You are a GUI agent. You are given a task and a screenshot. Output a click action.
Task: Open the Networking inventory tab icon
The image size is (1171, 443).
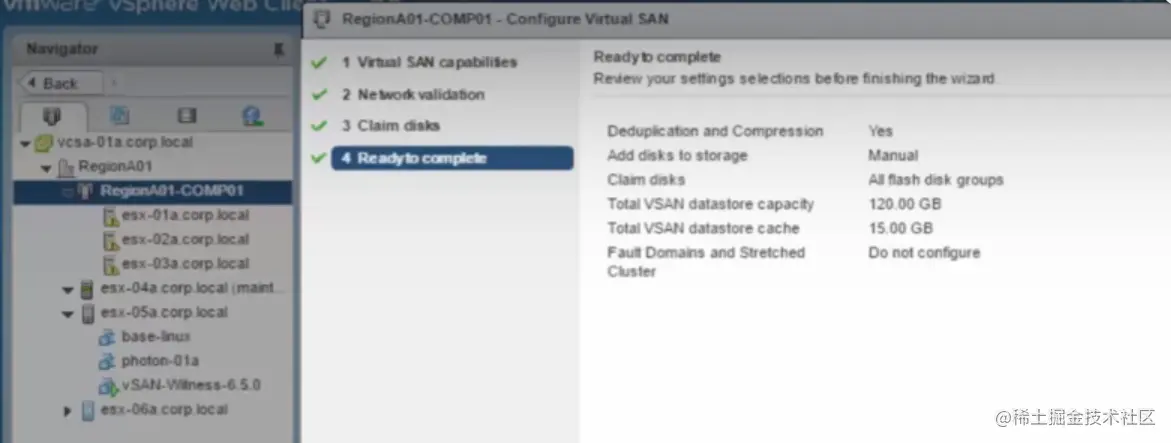point(252,115)
